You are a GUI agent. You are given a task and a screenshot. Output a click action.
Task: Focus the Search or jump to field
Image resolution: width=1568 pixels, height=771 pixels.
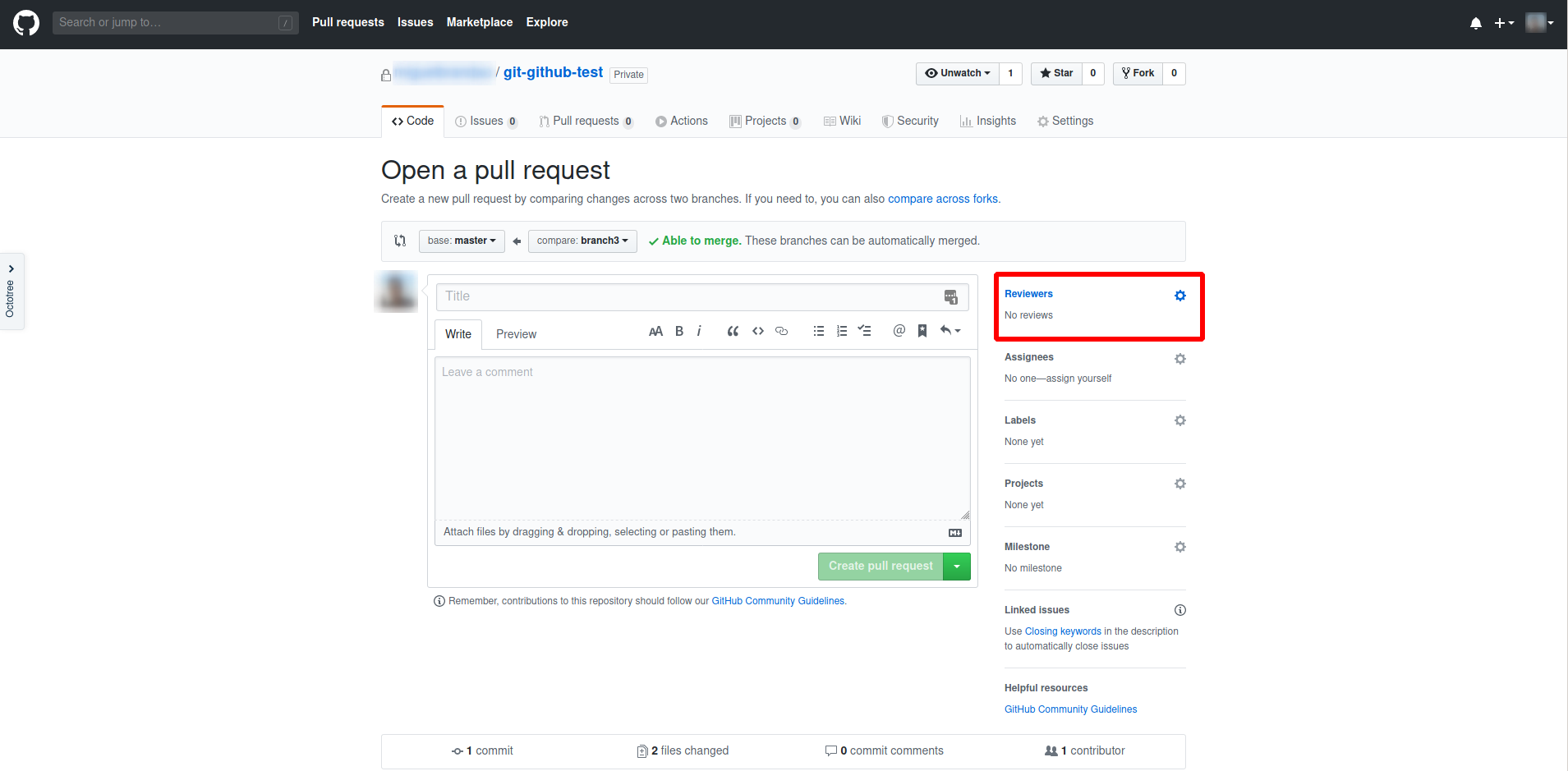pyautogui.click(x=175, y=22)
